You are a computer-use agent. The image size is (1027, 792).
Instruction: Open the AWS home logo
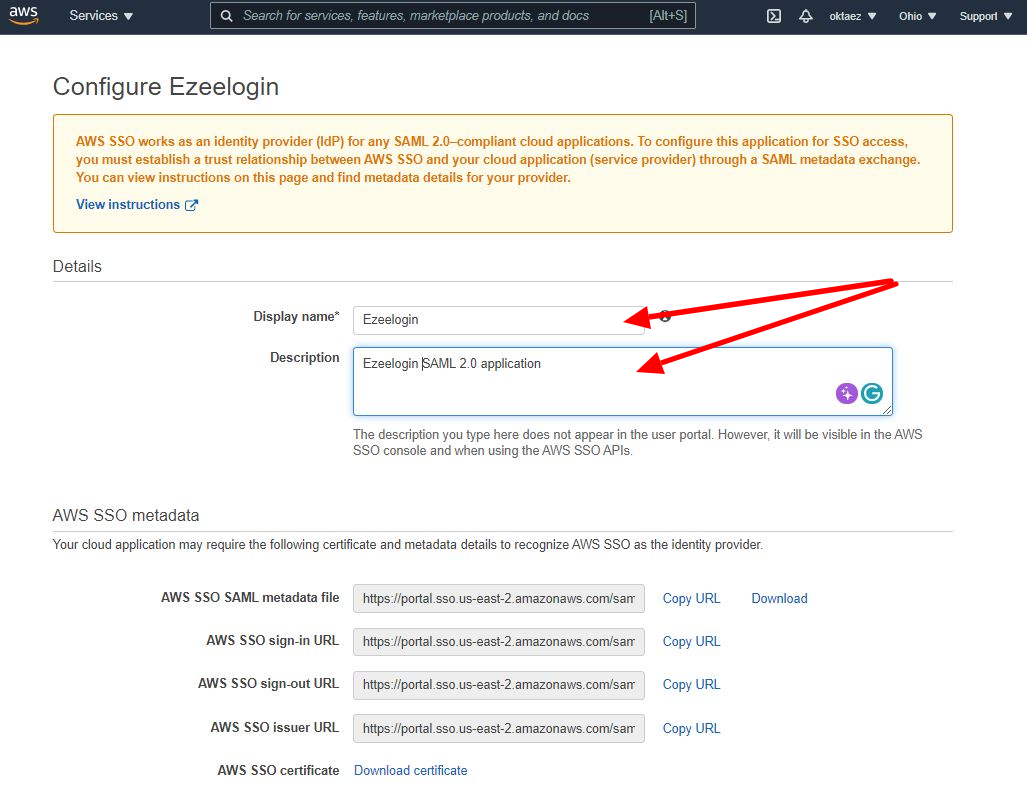point(24,16)
